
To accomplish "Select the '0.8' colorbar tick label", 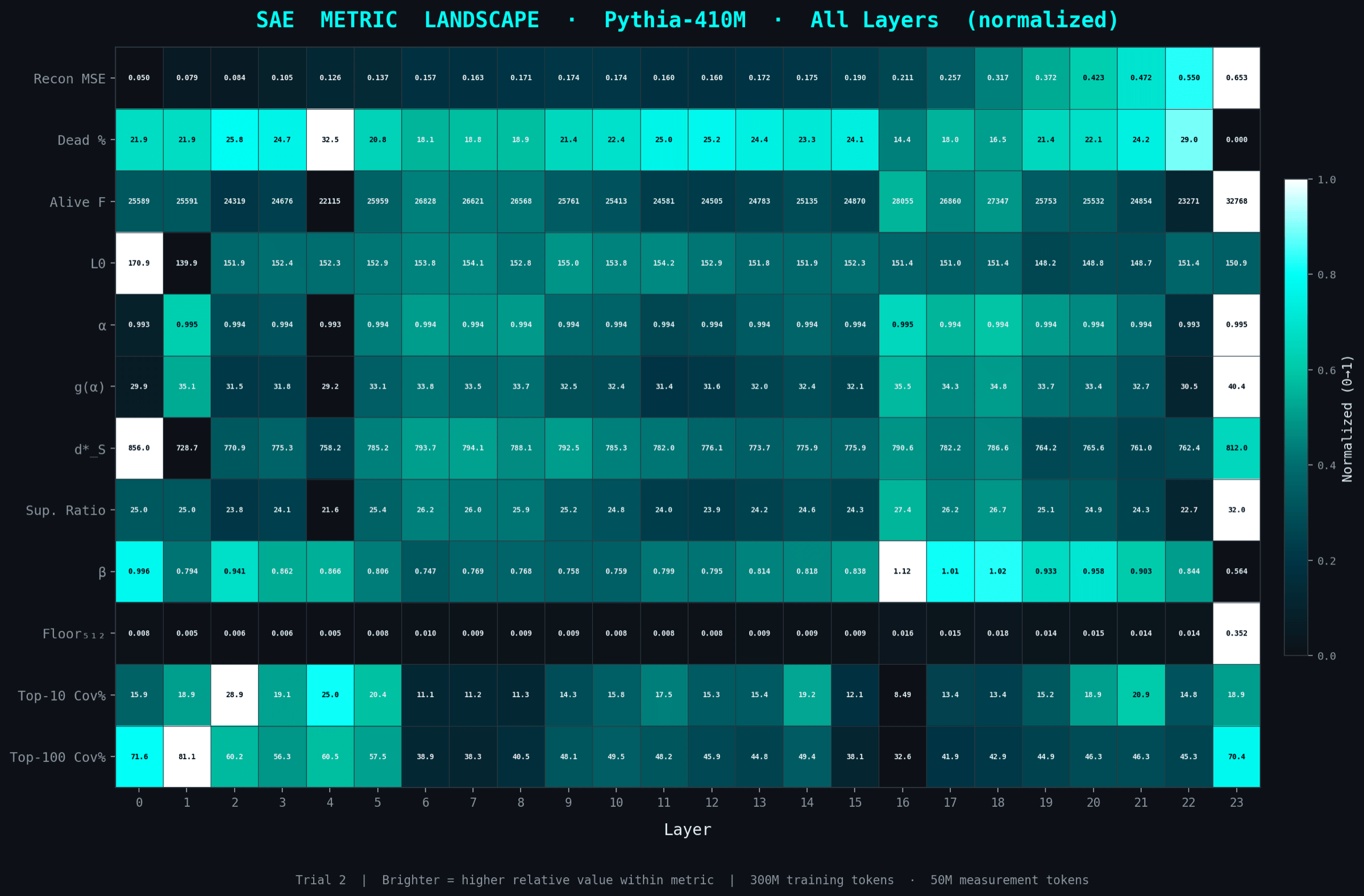I will (x=1326, y=275).
